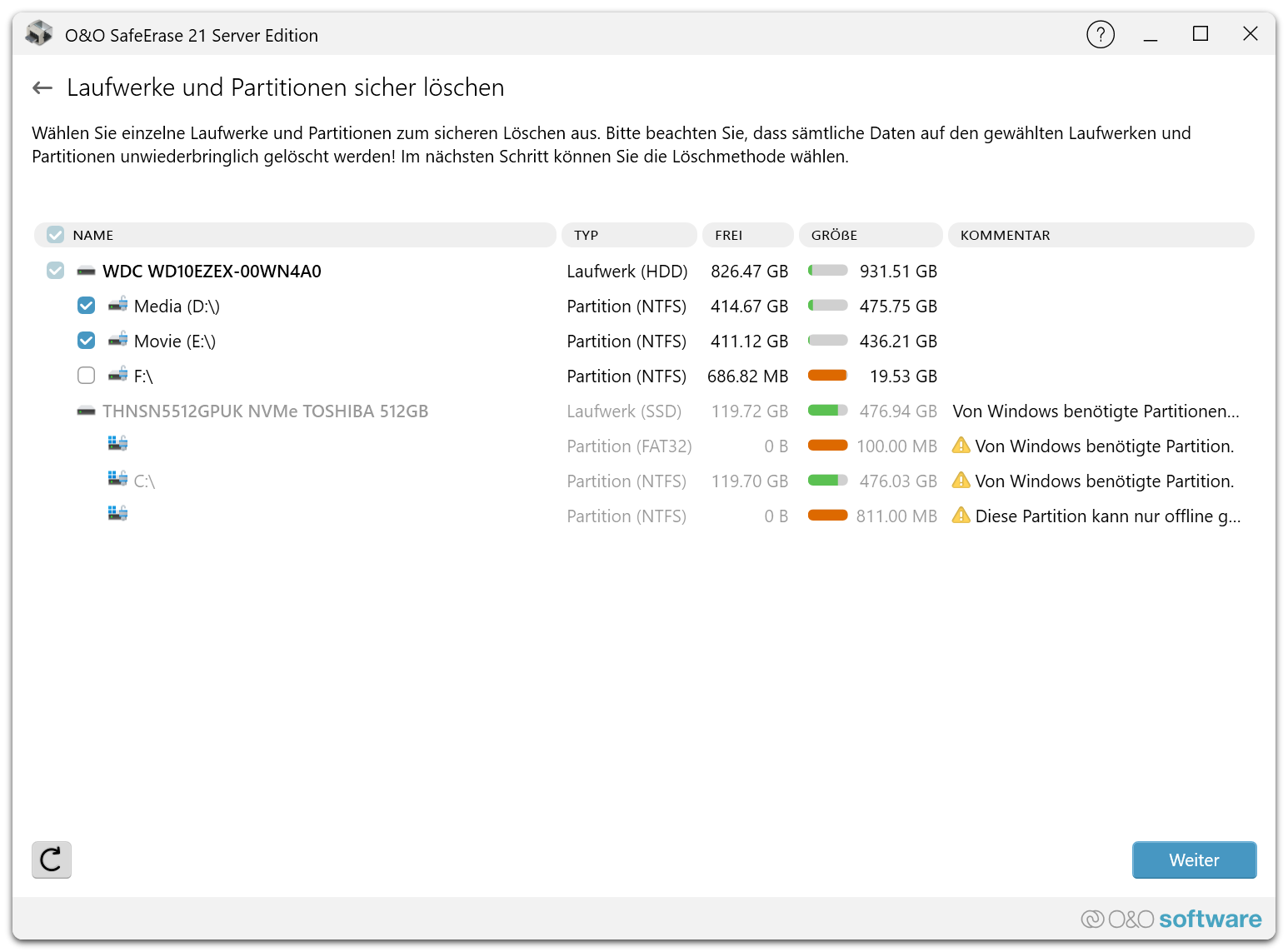The height and width of the screenshot is (952, 1288).
Task: Maximize the SafeErase window
Action: 1201,34
